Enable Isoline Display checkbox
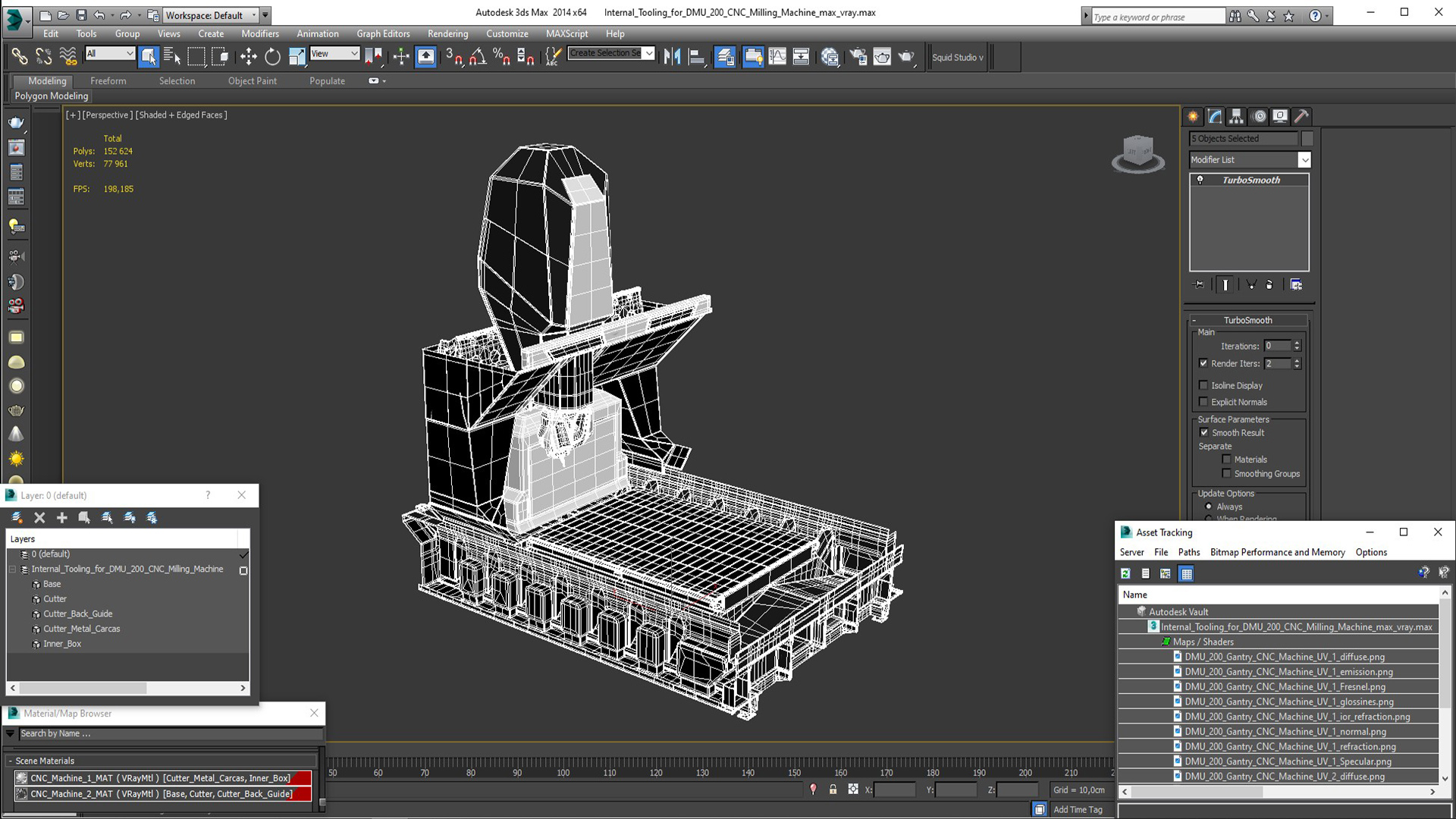 (x=1203, y=385)
